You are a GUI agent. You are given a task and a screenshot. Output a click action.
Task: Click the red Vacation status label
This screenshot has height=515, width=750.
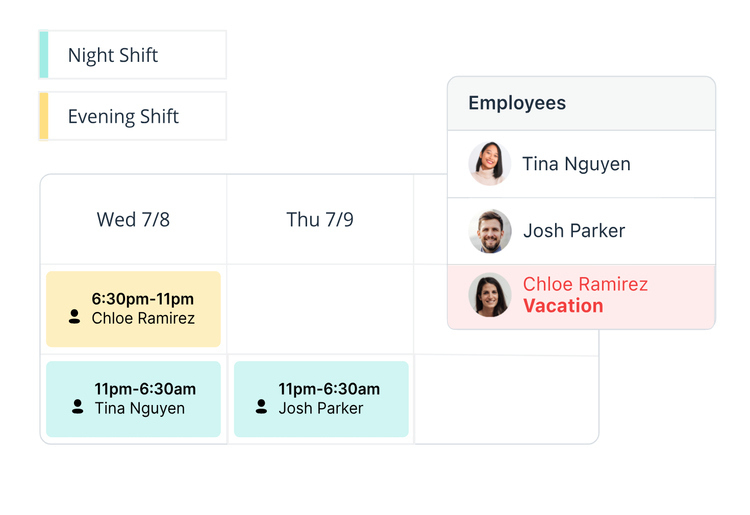coord(563,306)
